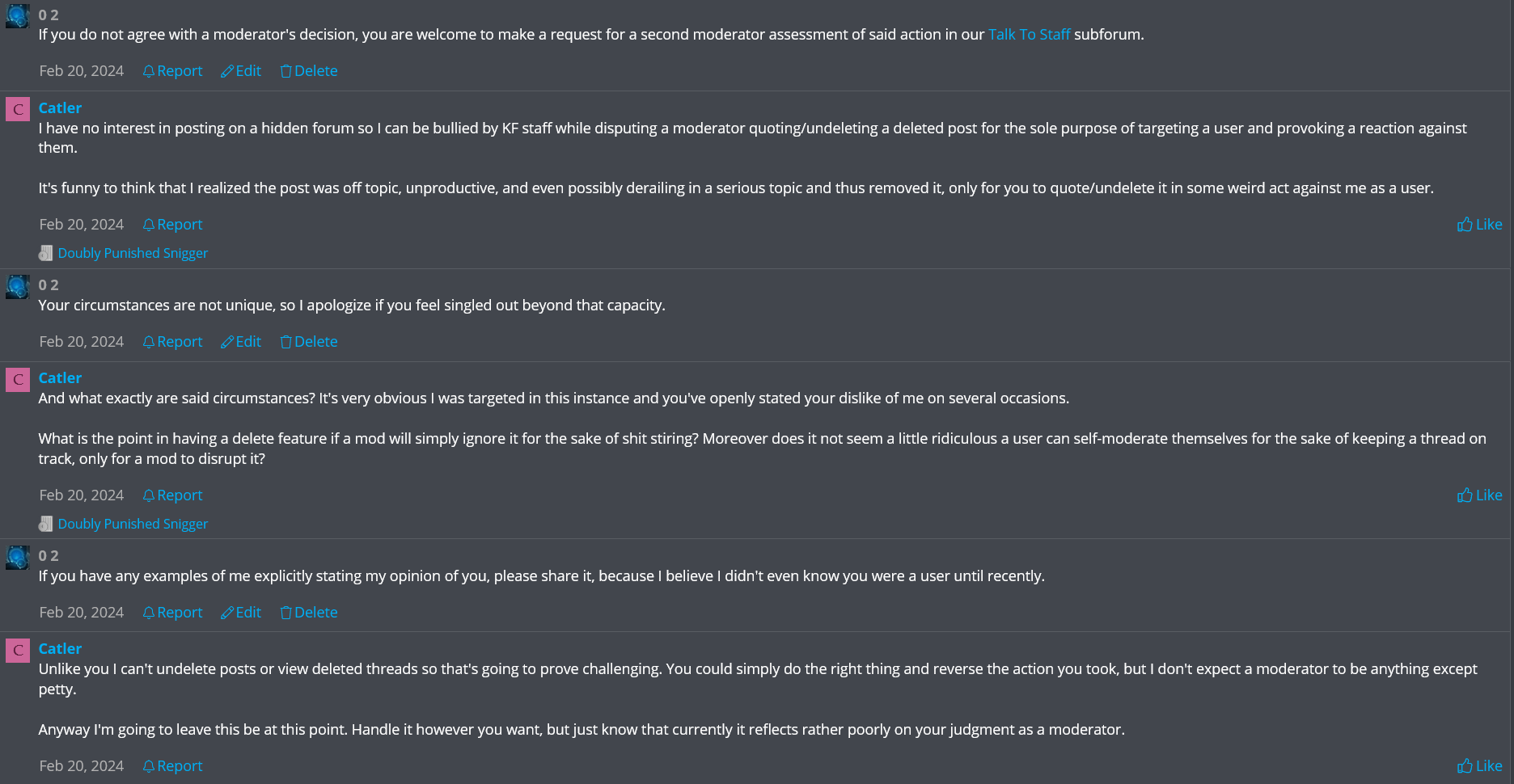Delete the 'Your circumstances are not unique' comment
Image resolution: width=1514 pixels, height=784 pixels.
pos(308,342)
